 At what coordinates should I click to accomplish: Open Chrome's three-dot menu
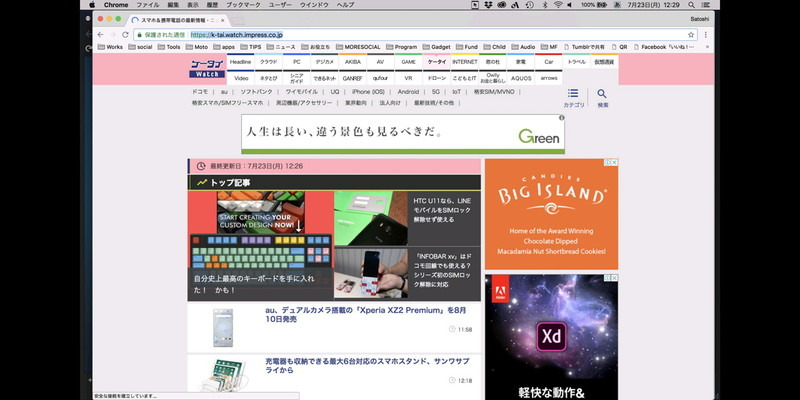tap(706, 35)
